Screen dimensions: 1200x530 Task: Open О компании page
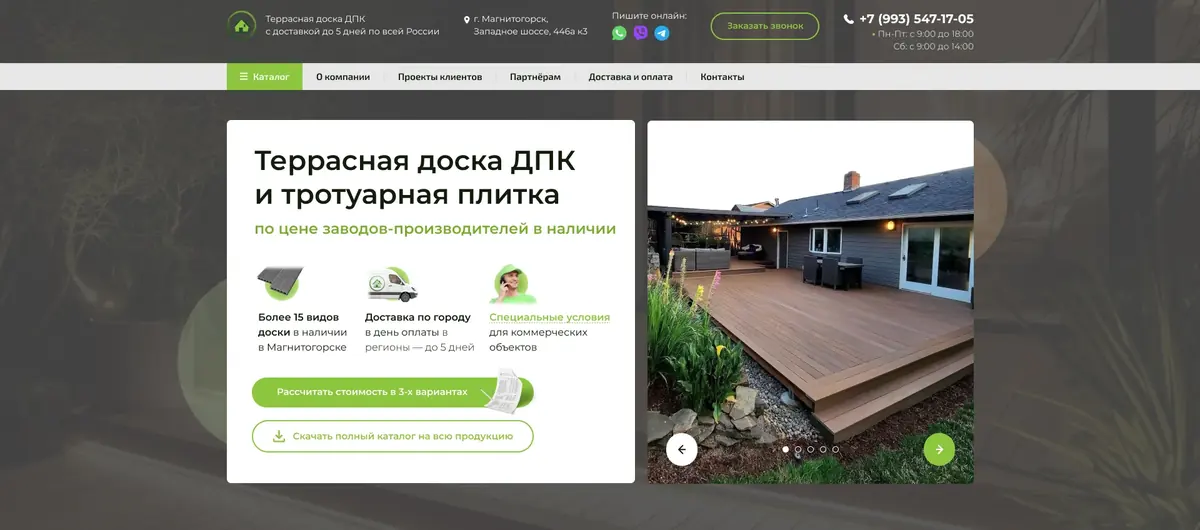343,77
